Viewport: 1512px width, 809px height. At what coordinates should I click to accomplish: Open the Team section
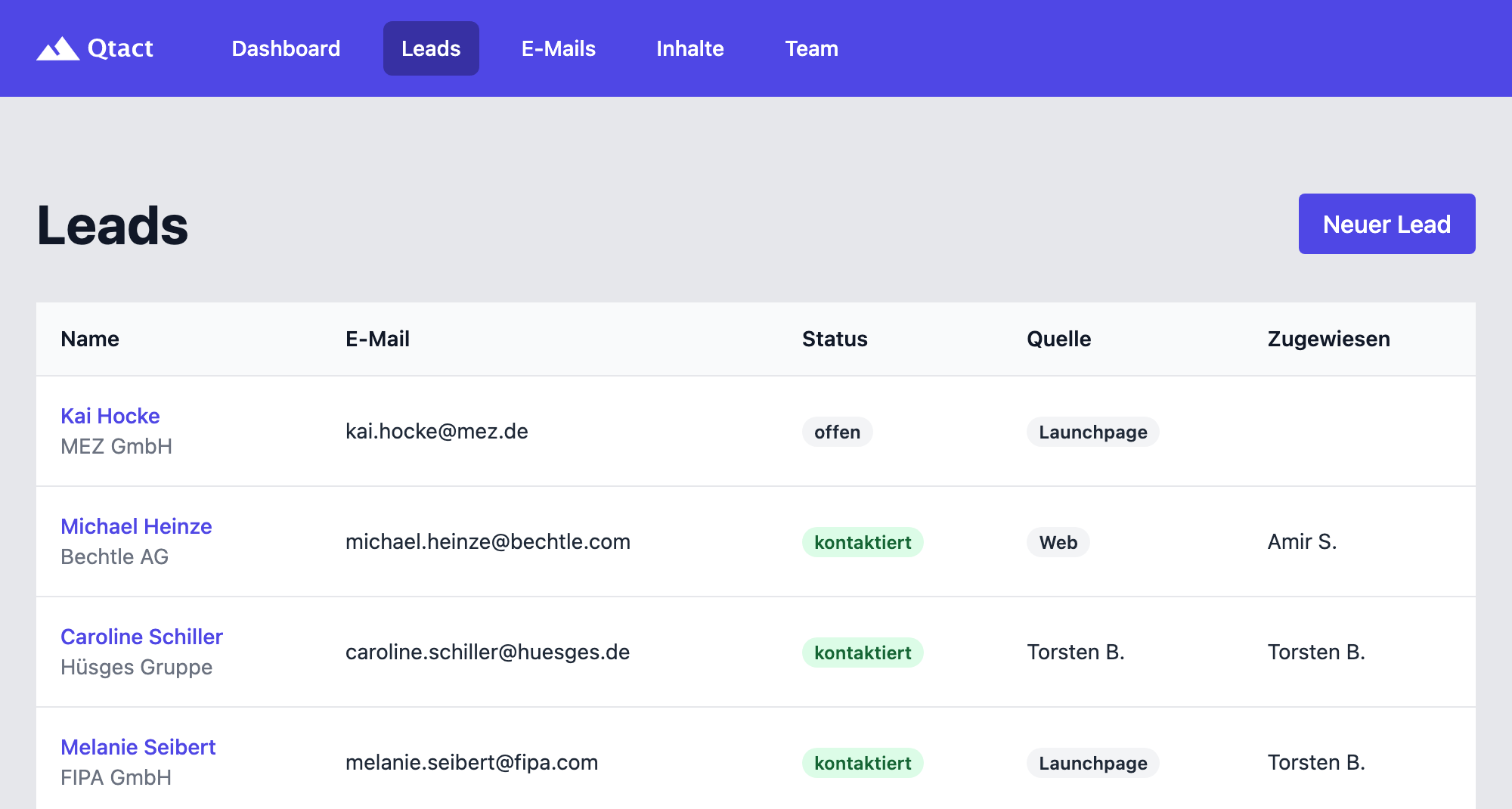point(811,48)
